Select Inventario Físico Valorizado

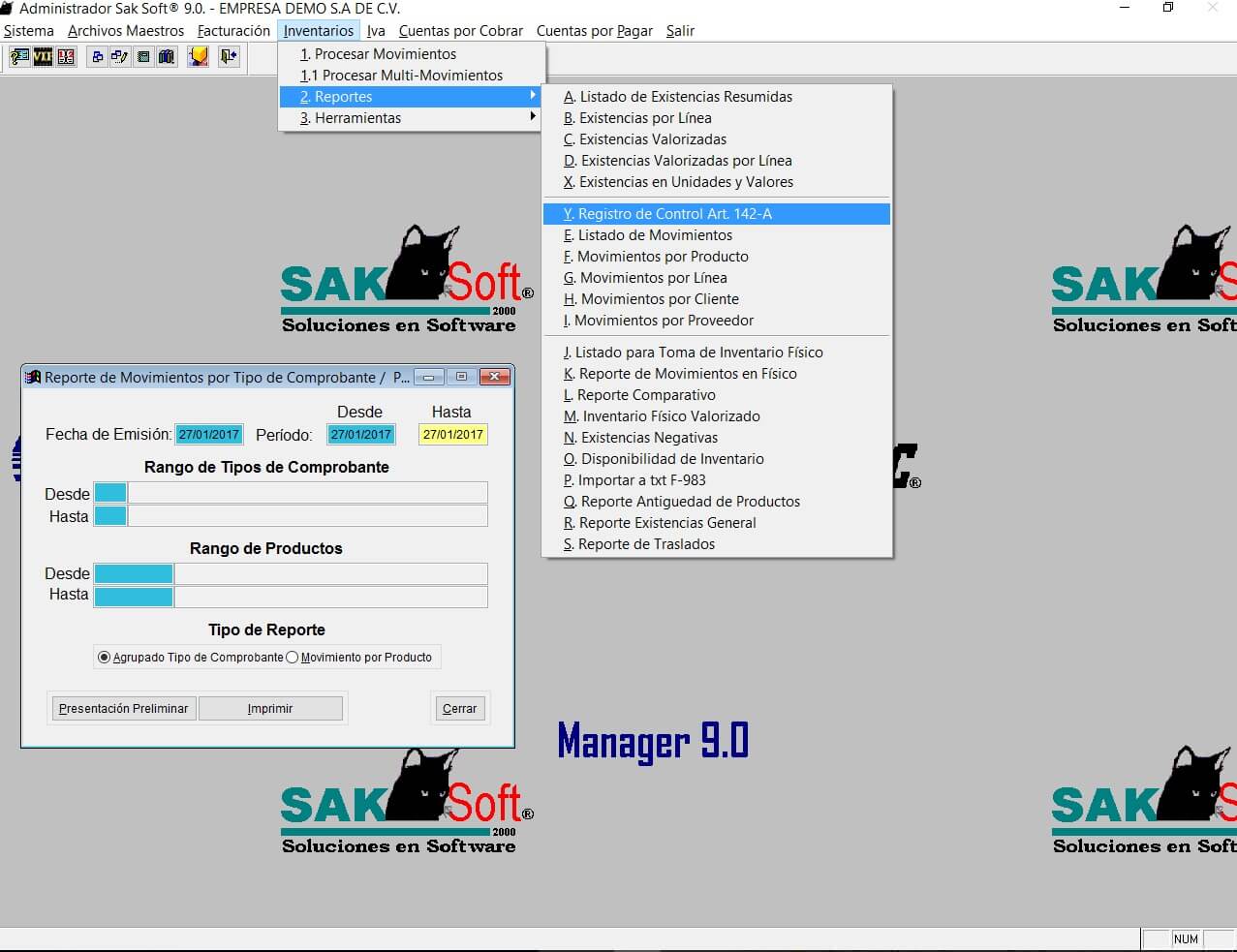click(x=717, y=416)
